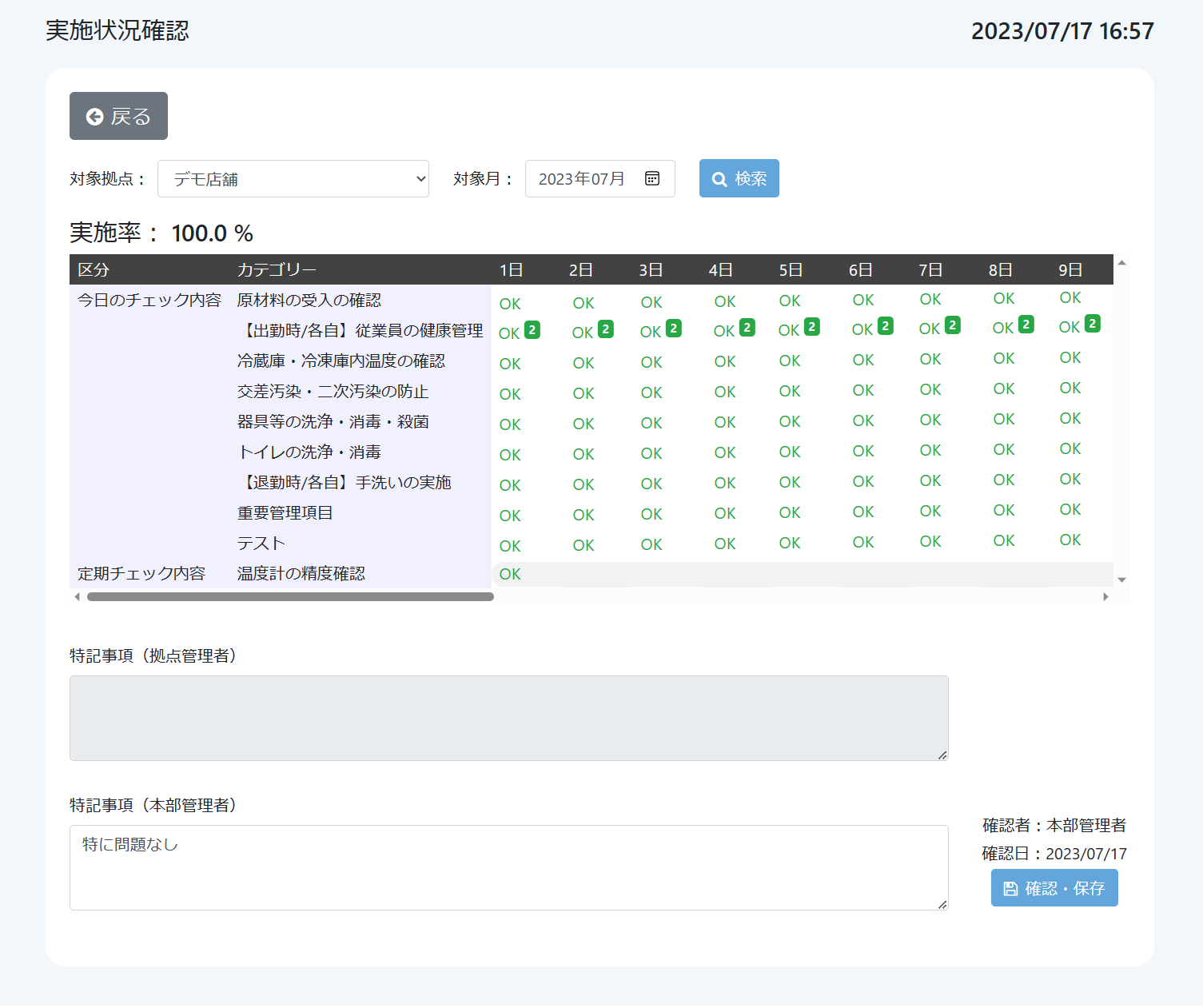The image size is (1203, 1008).
Task: Click the 実施率 100.0 % text
Action: coord(161,233)
